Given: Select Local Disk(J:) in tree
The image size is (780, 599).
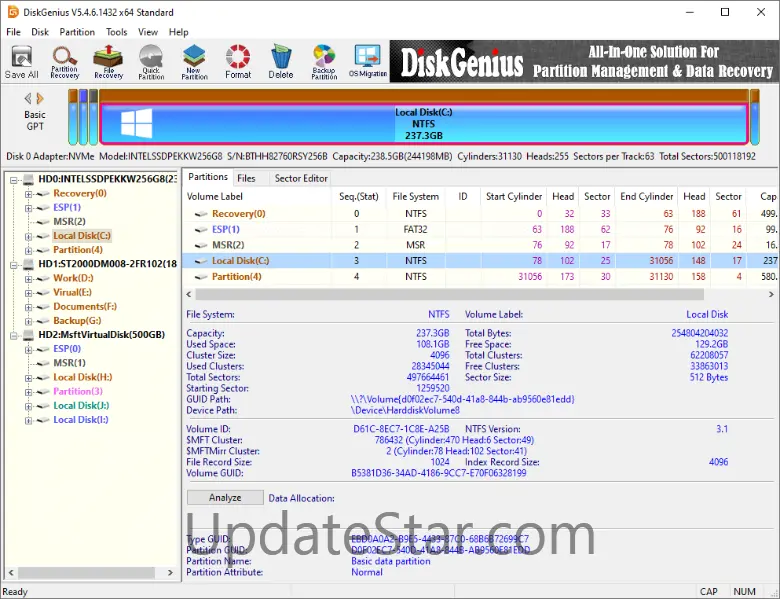Looking at the screenshot, I should (82, 405).
